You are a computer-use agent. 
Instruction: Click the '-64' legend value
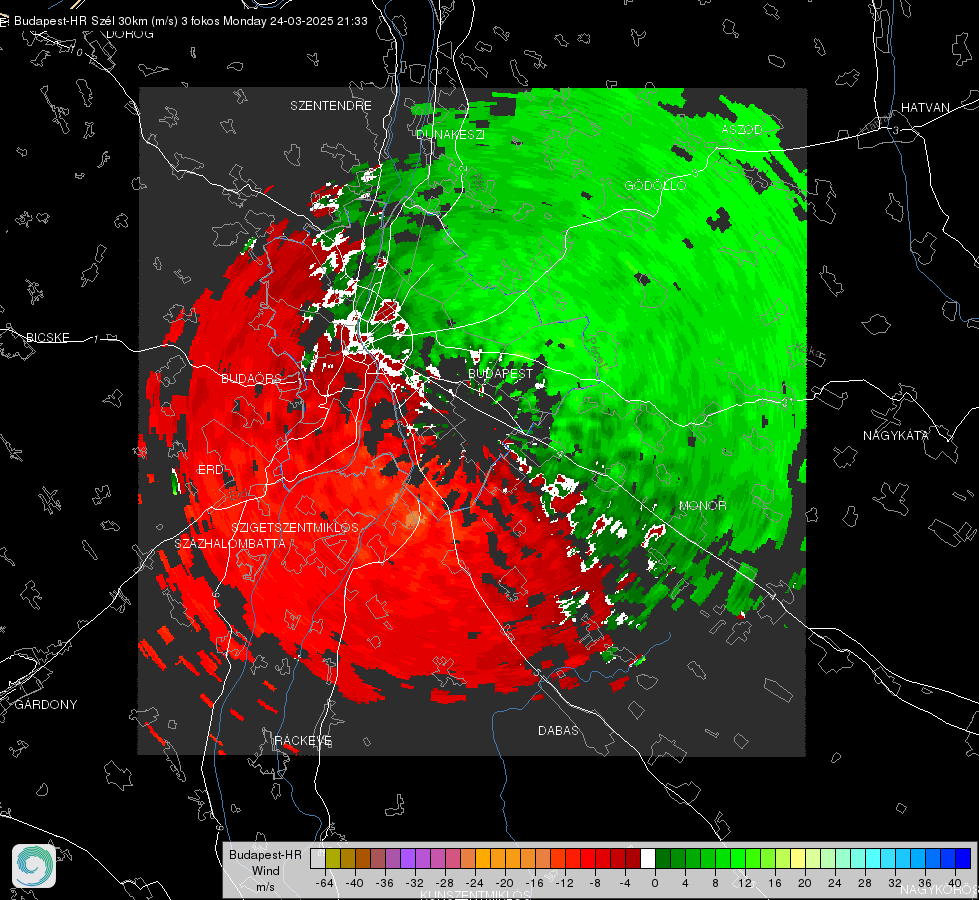pyautogui.click(x=325, y=883)
